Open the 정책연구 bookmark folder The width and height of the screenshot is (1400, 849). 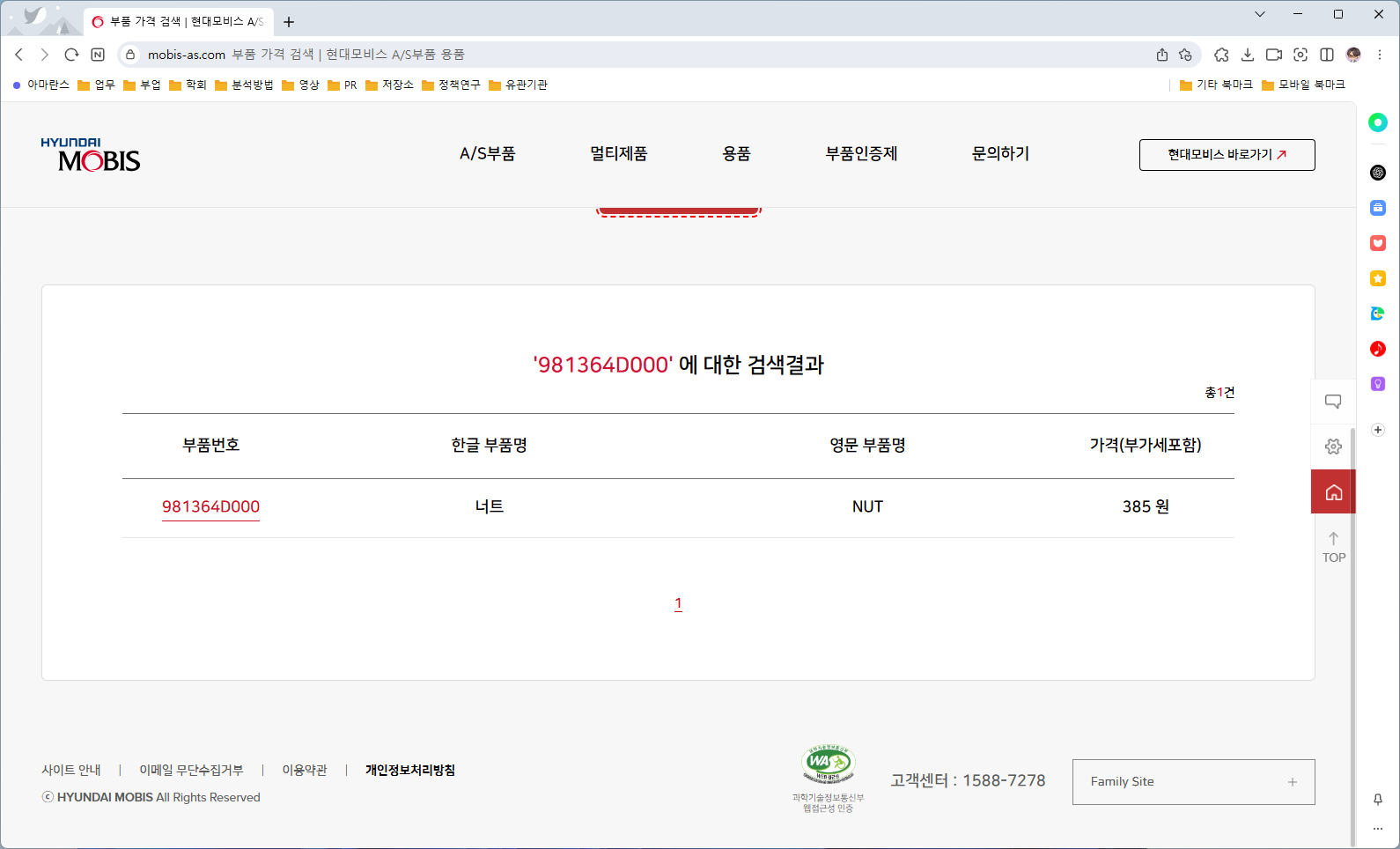coord(451,85)
